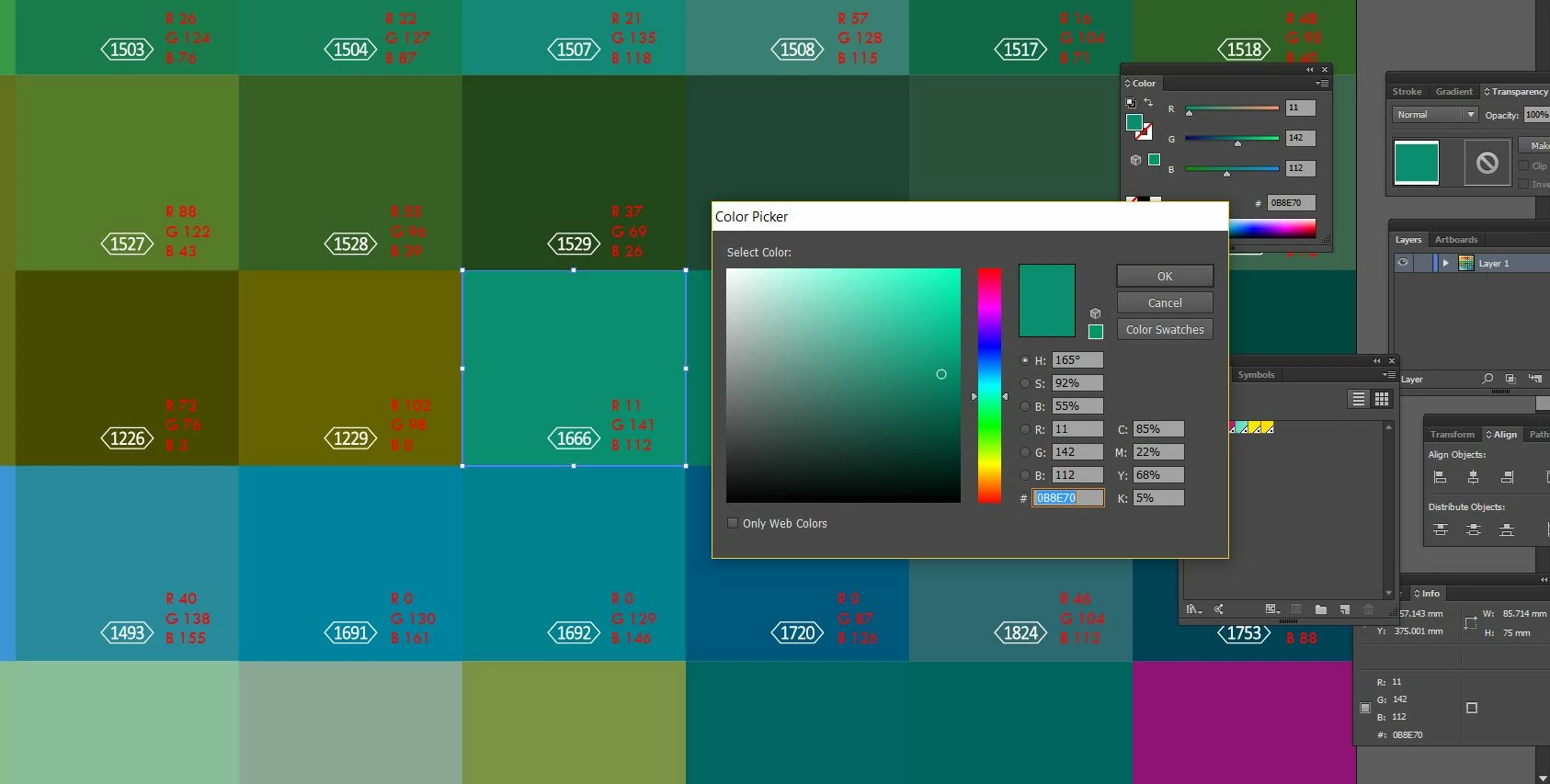Click the G slider in the Color panel

coord(1232,139)
